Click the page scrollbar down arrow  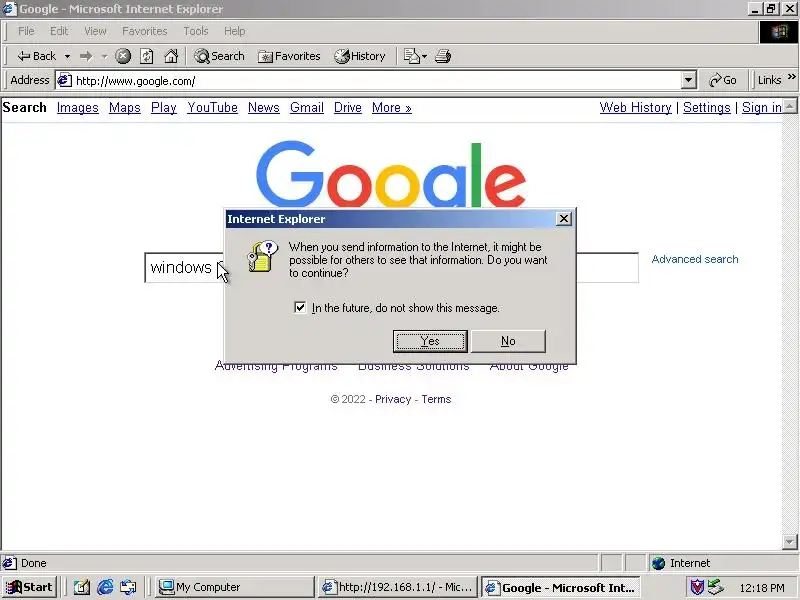790,542
